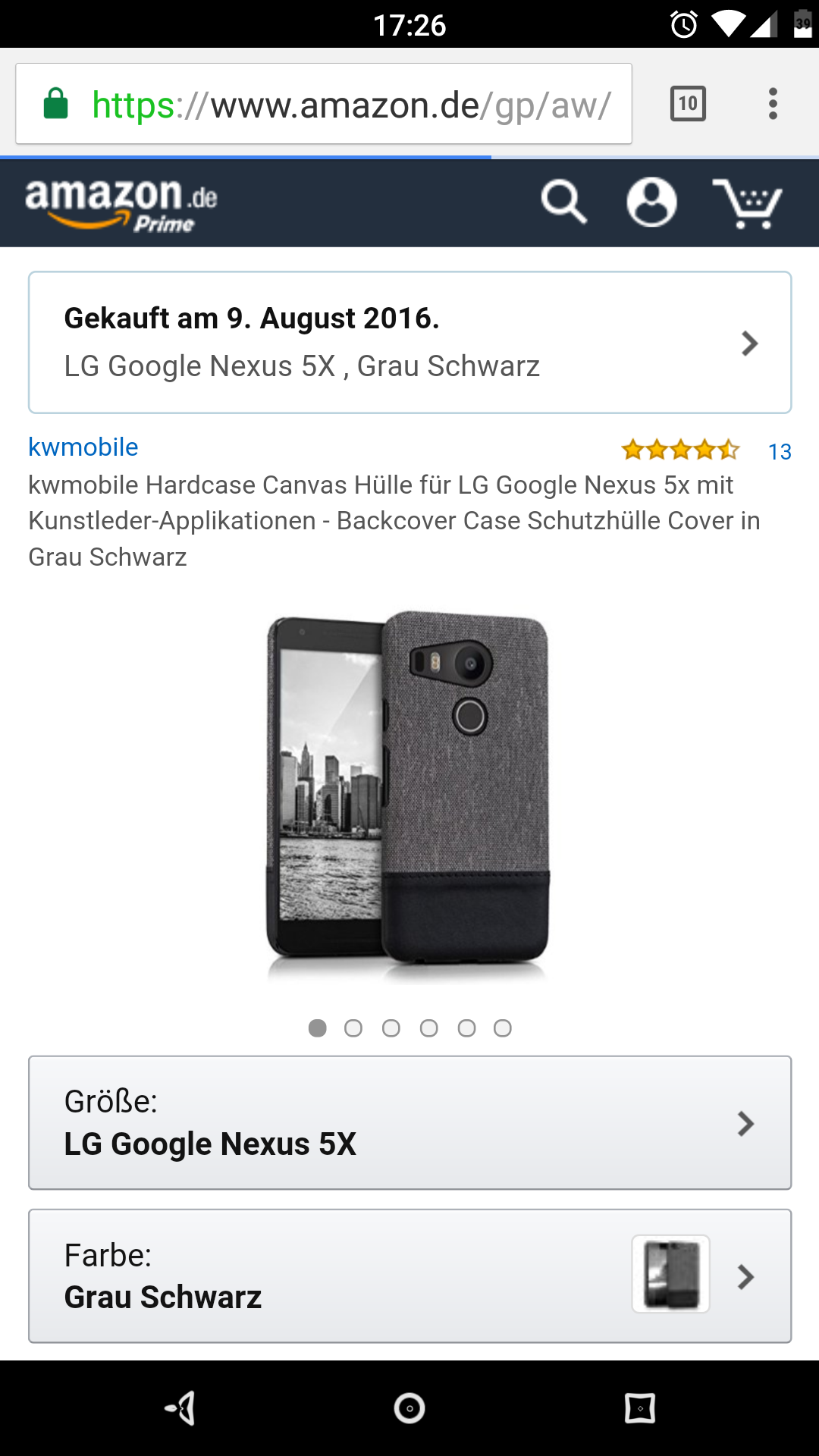Tap Android home navigation button
Image resolution: width=819 pixels, height=1456 pixels.
[409, 1408]
